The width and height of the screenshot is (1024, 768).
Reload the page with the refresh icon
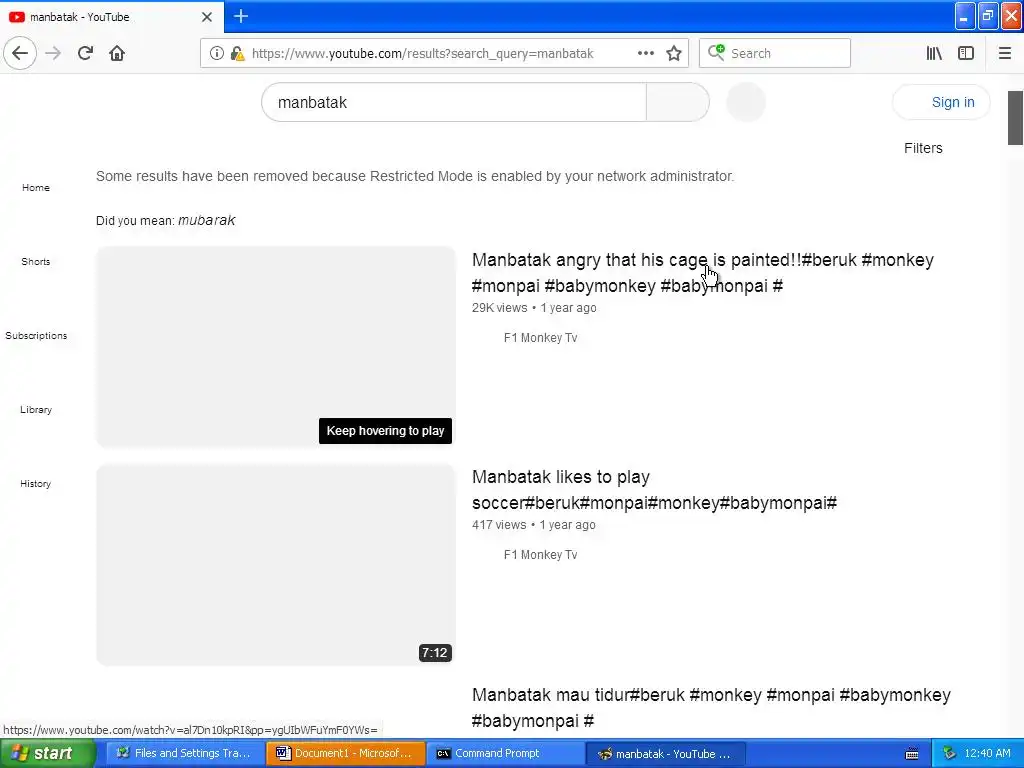(x=85, y=53)
